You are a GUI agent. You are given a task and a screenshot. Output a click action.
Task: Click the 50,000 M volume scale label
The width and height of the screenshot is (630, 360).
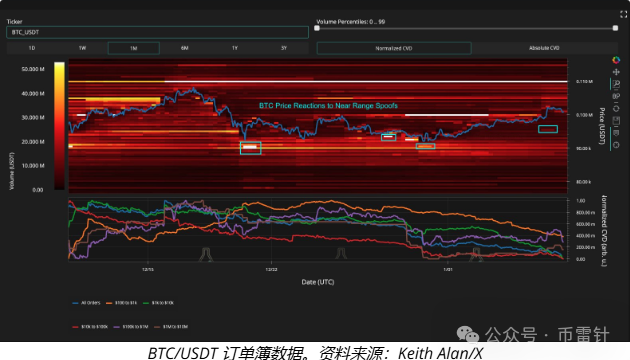(33, 69)
